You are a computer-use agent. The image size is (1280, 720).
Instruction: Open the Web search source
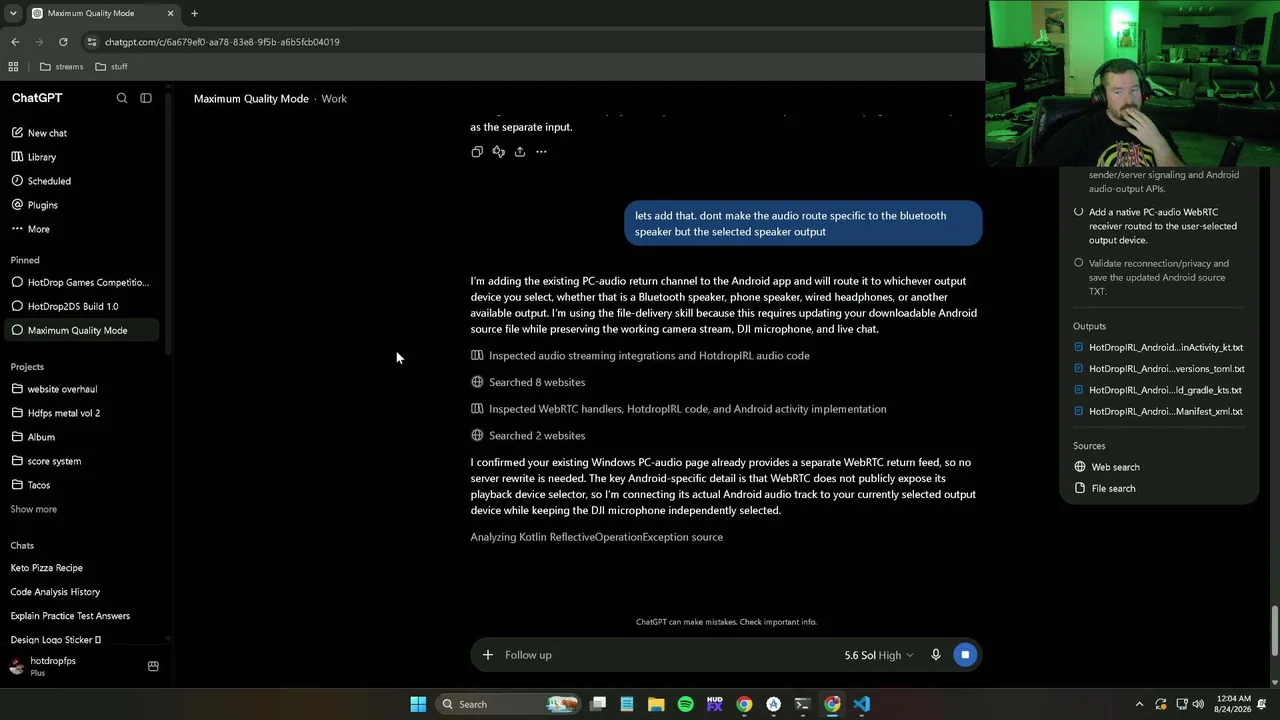1106,467
